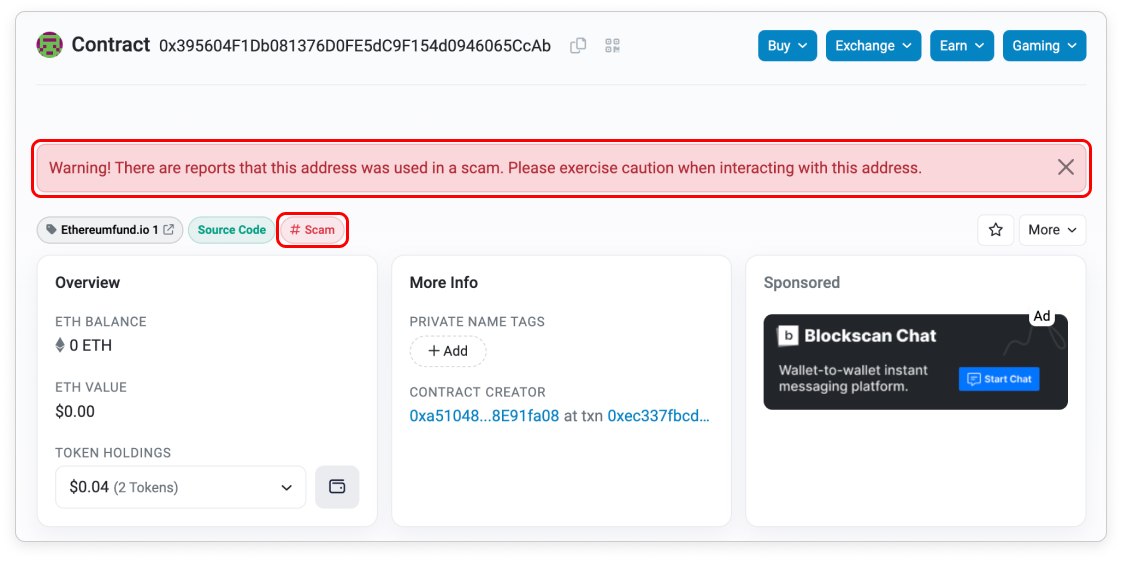Click Start Chat in sponsored ad

[x=999, y=379]
